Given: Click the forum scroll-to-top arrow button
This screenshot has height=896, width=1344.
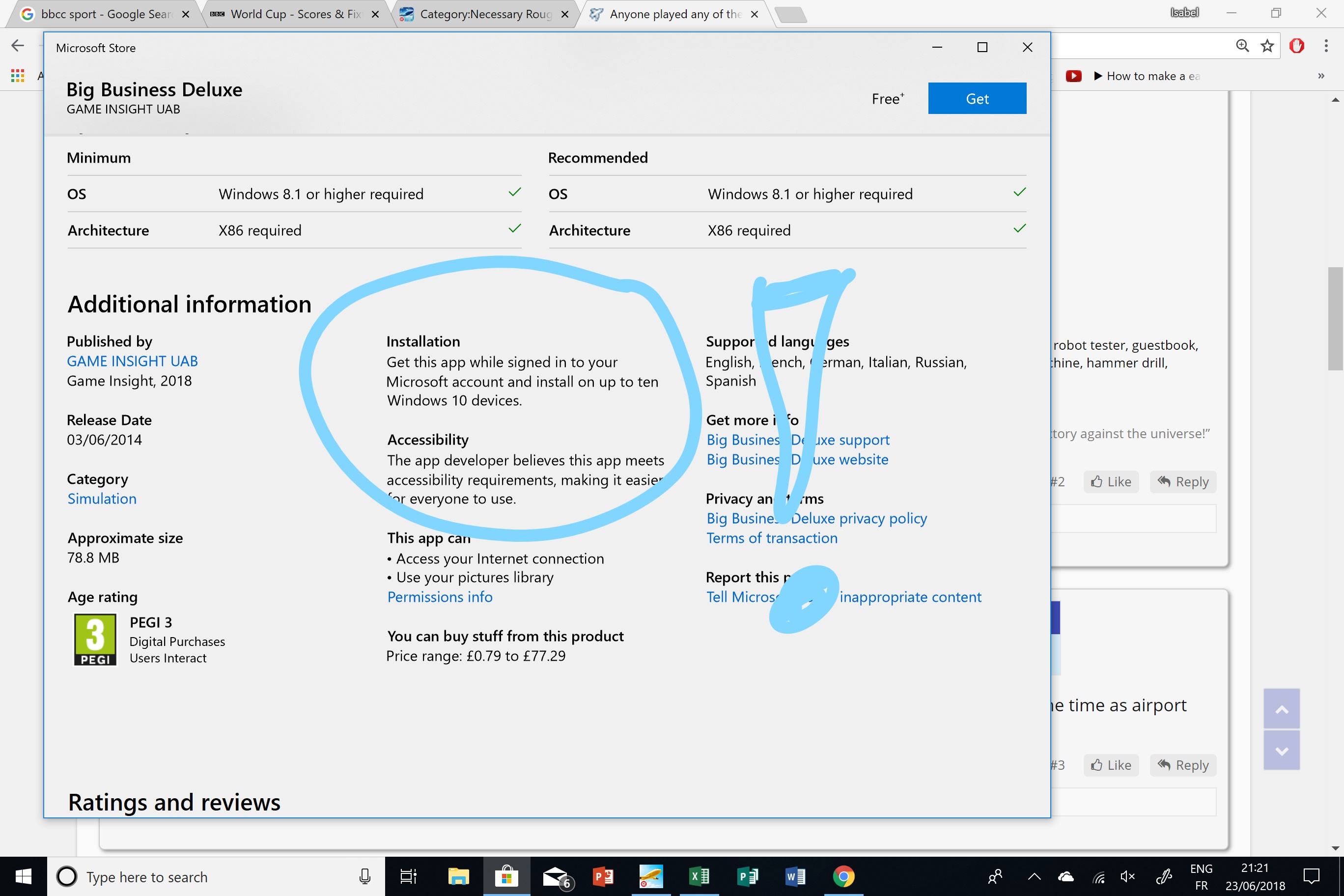Looking at the screenshot, I should (x=1282, y=709).
